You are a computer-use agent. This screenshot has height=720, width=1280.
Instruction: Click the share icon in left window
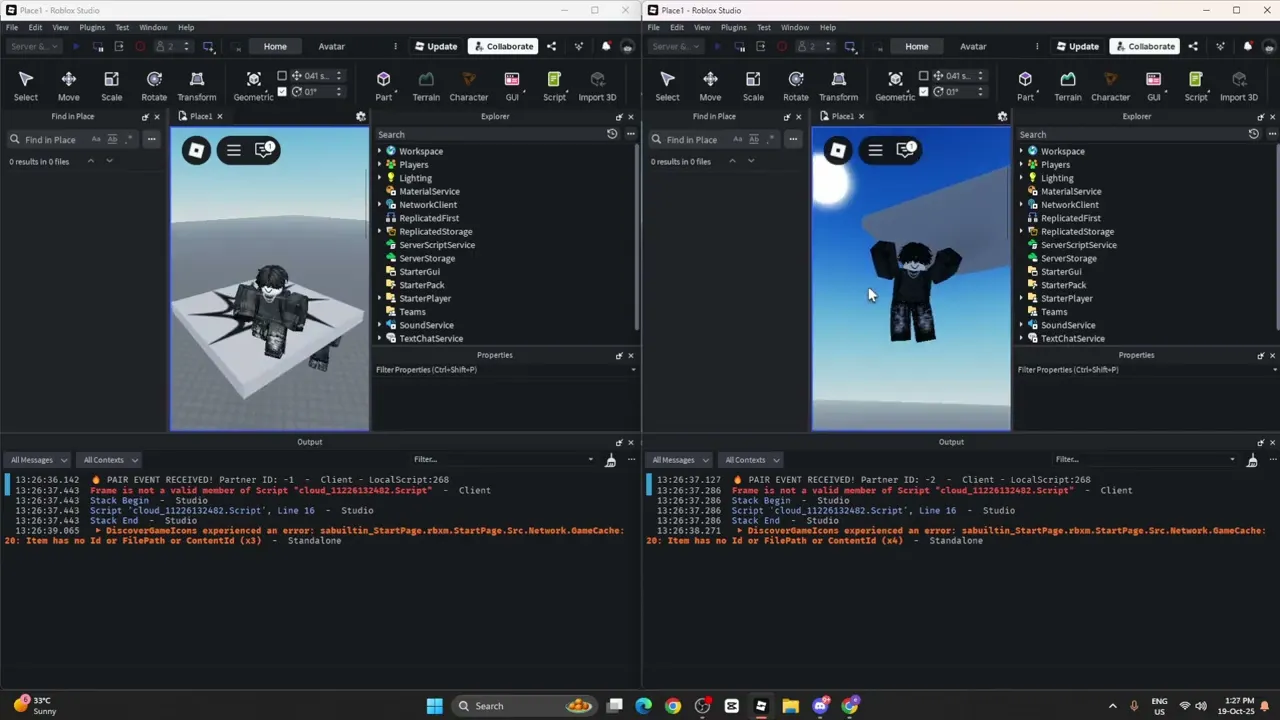pos(551,46)
